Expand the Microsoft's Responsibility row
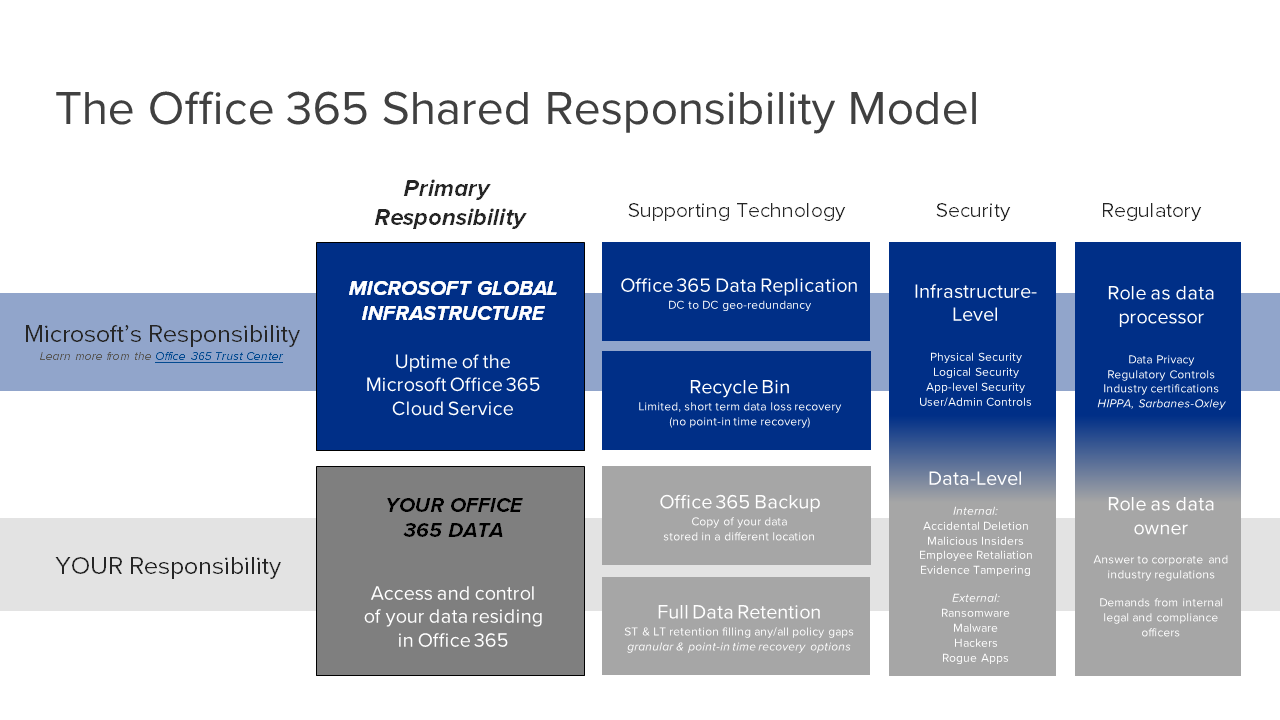This screenshot has width=1280, height=720. coord(162,333)
